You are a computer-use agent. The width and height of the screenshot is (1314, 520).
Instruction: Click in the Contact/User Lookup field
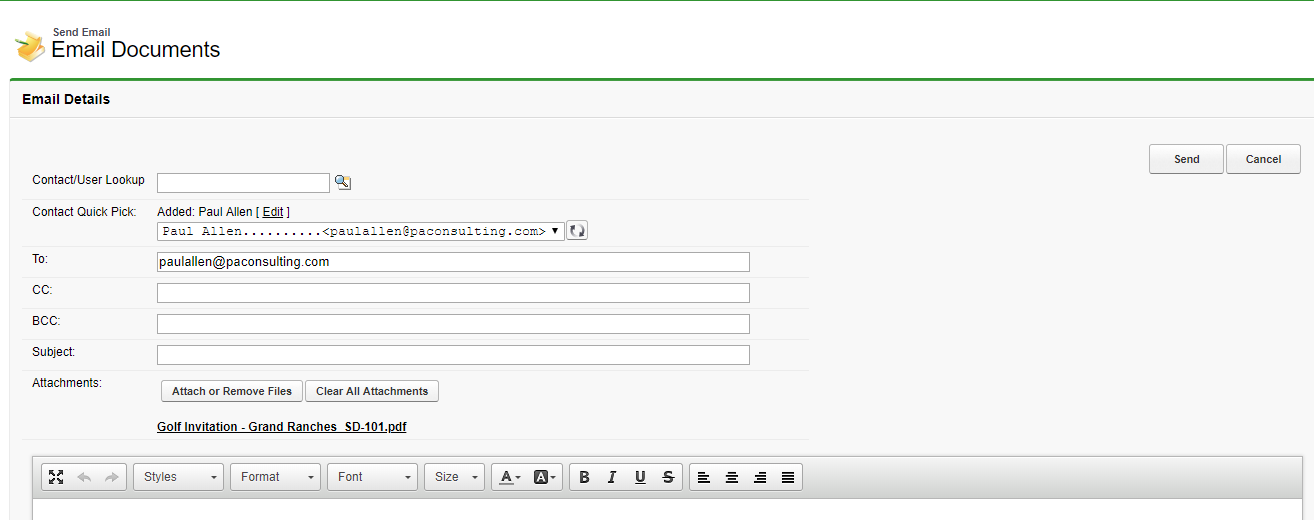243,182
